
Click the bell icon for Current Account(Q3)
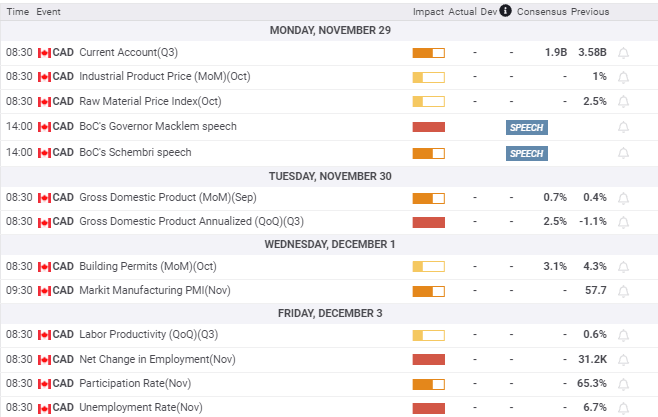coord(624,52)
